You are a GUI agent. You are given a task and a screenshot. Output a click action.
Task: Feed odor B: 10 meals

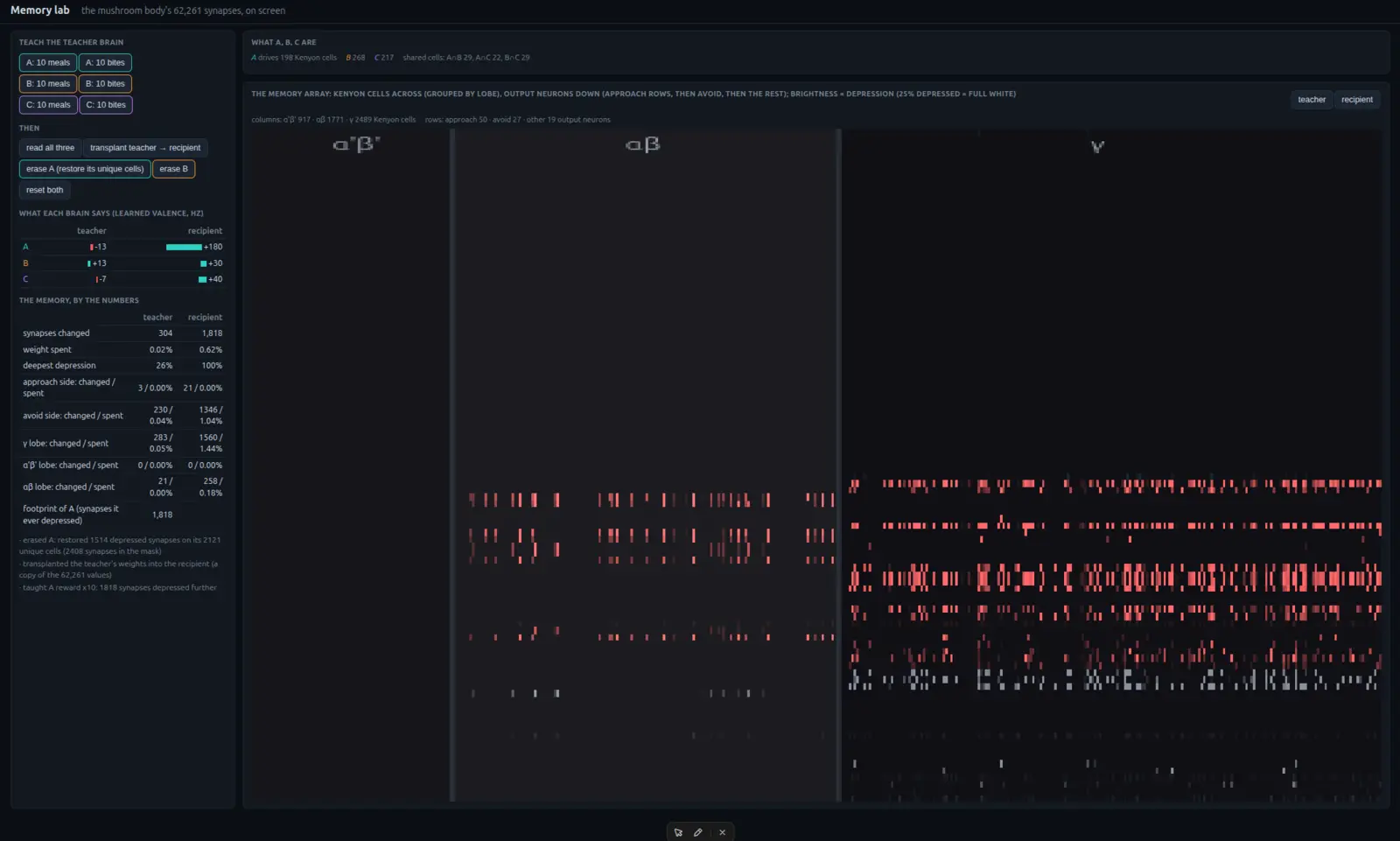tap(48, 84)
